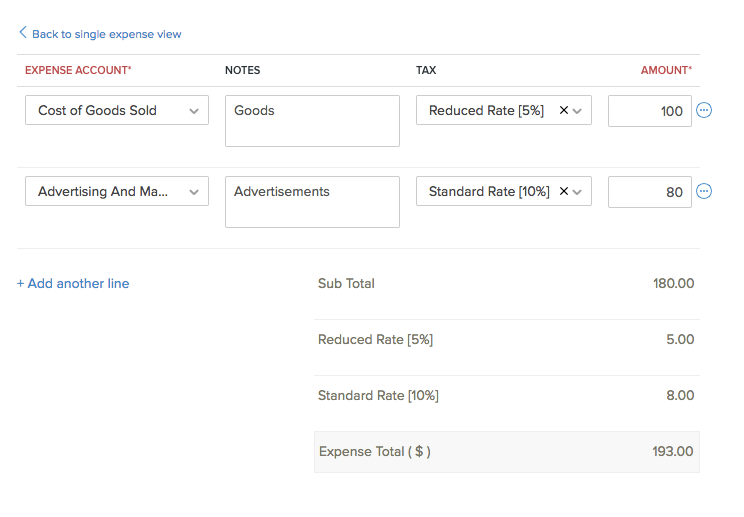Focus the Advertisements notes text box
Viewport: 744px width, 517px height.
312,202
